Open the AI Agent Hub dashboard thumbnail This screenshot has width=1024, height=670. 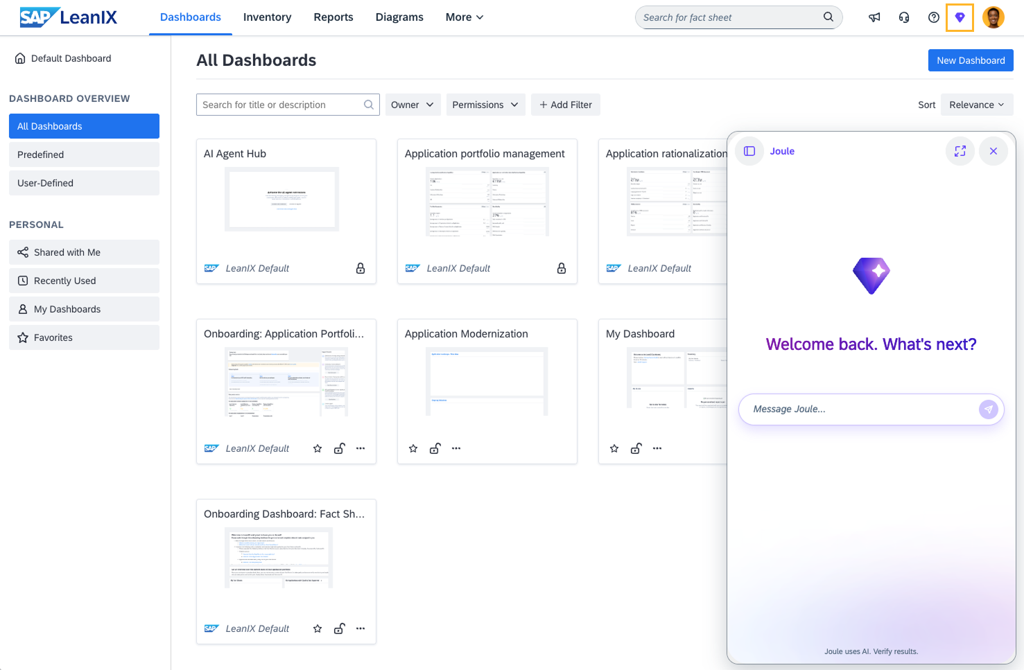pos(281,199)
